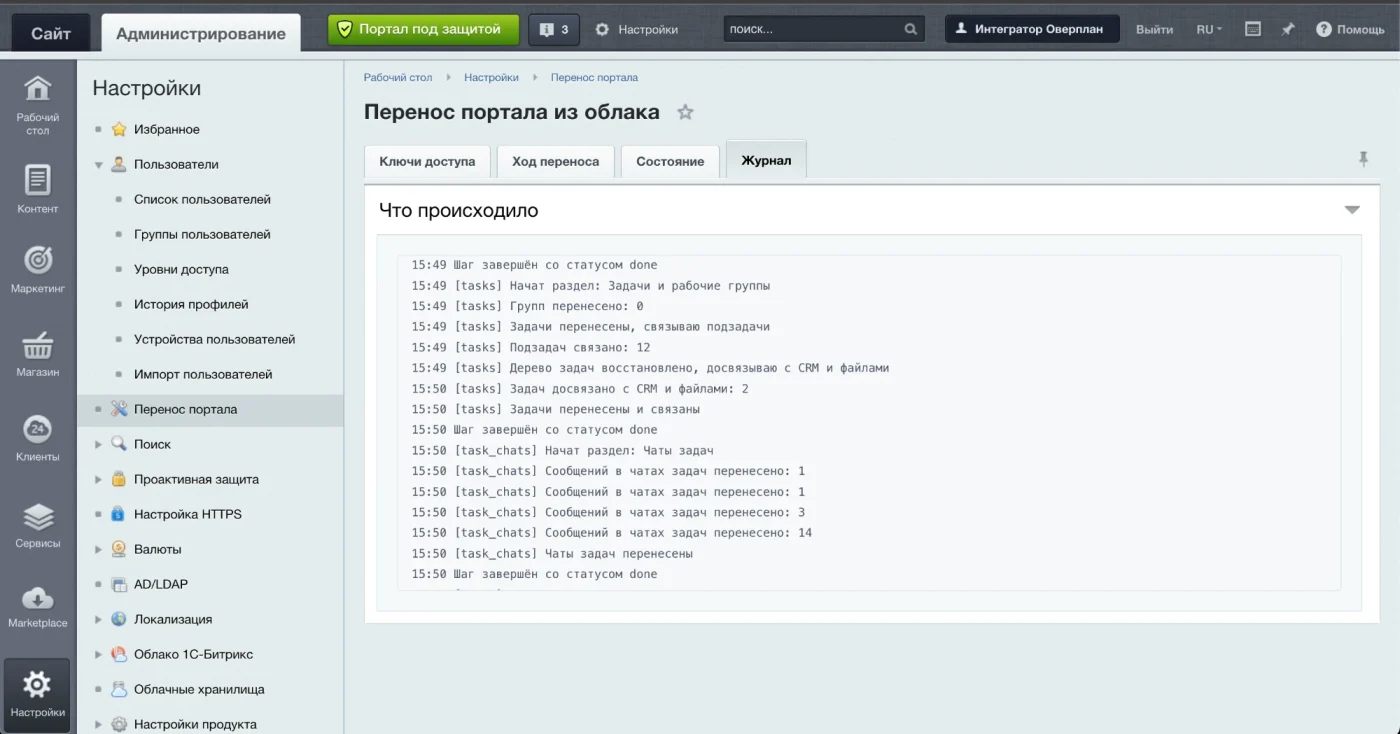Expand the Настройки продукта node
This screenshot has height=734, width=1400.
point(98,724)
